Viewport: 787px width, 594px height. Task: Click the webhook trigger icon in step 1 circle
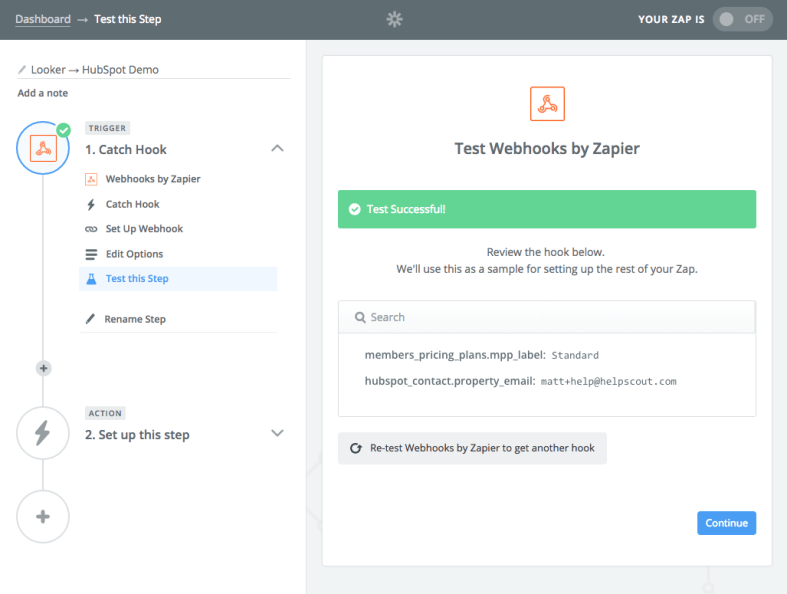point(43,148)
